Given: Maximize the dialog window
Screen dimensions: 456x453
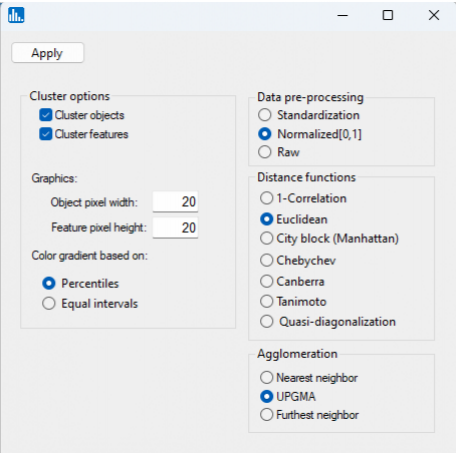Looking at the screenshot, I should 388,15.
